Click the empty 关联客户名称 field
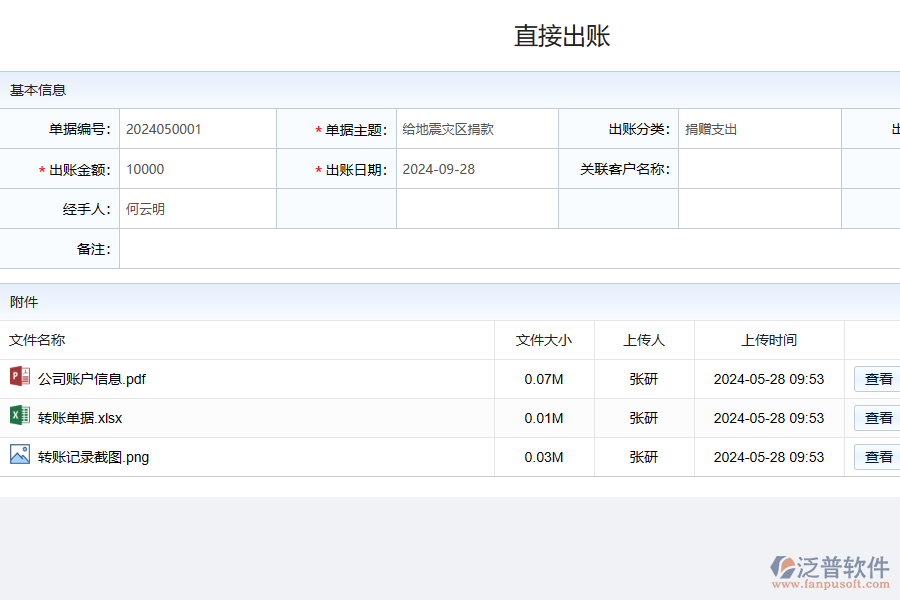900x600 pixels. 760,168
